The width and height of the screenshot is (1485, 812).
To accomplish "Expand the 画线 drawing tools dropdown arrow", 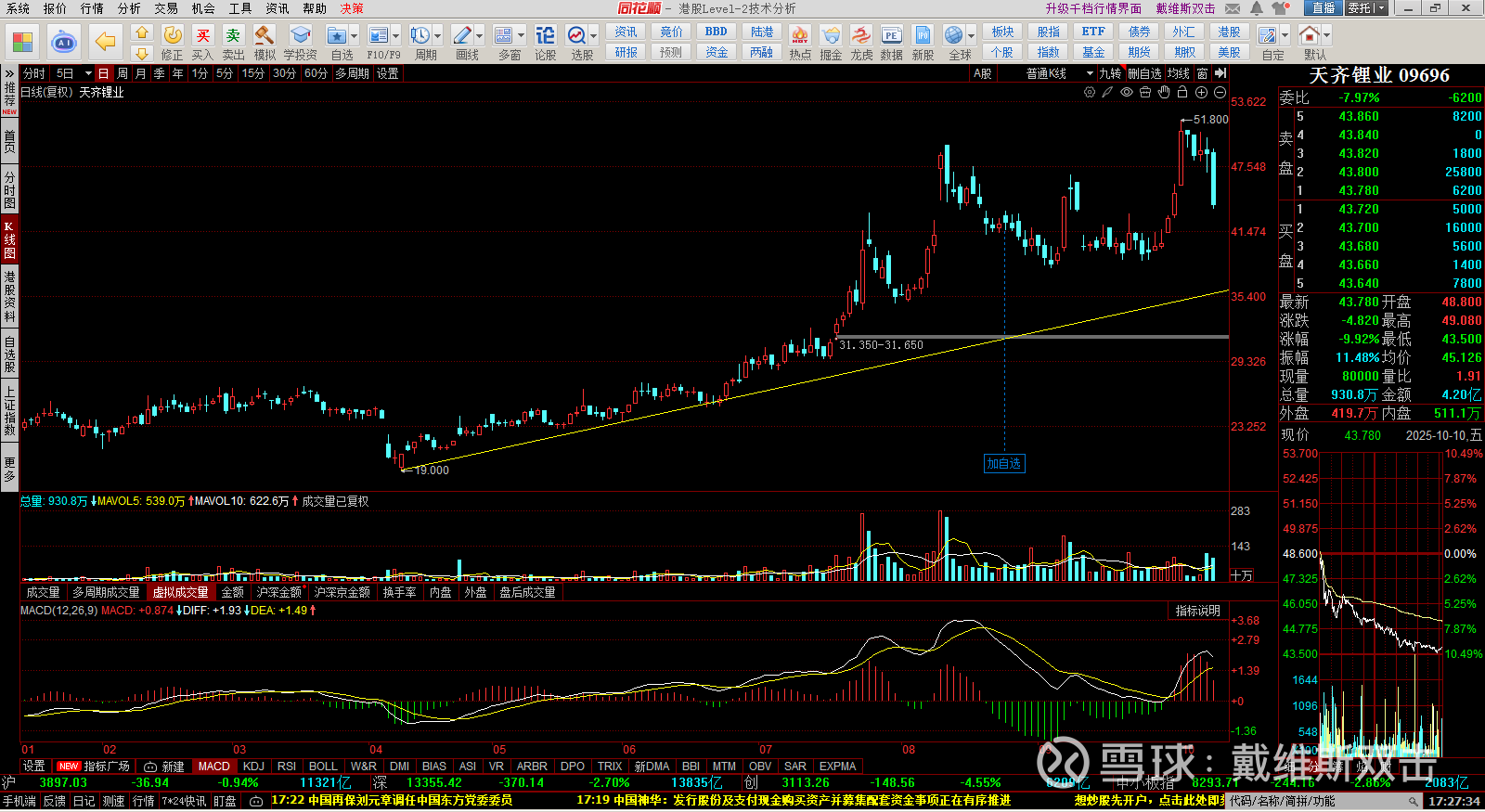I will (479, 35).
